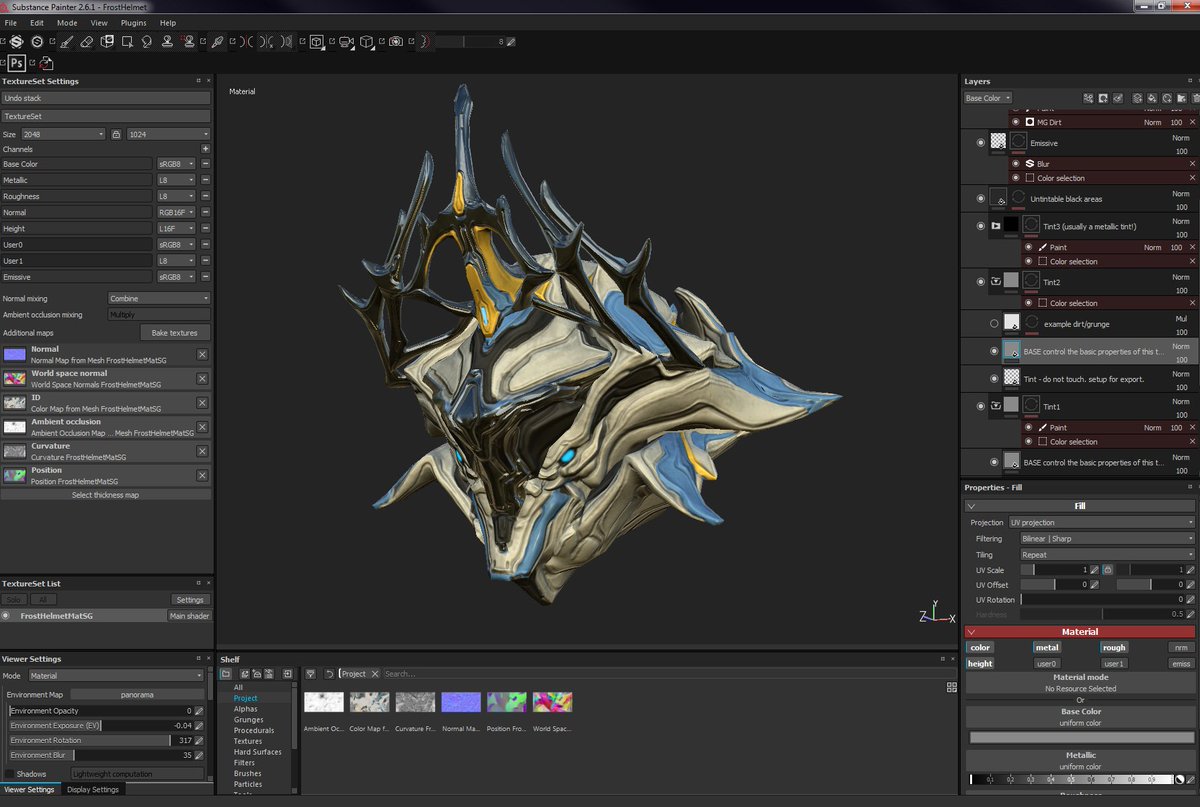Select the Eraser tool in toolbar

point(86,42)
